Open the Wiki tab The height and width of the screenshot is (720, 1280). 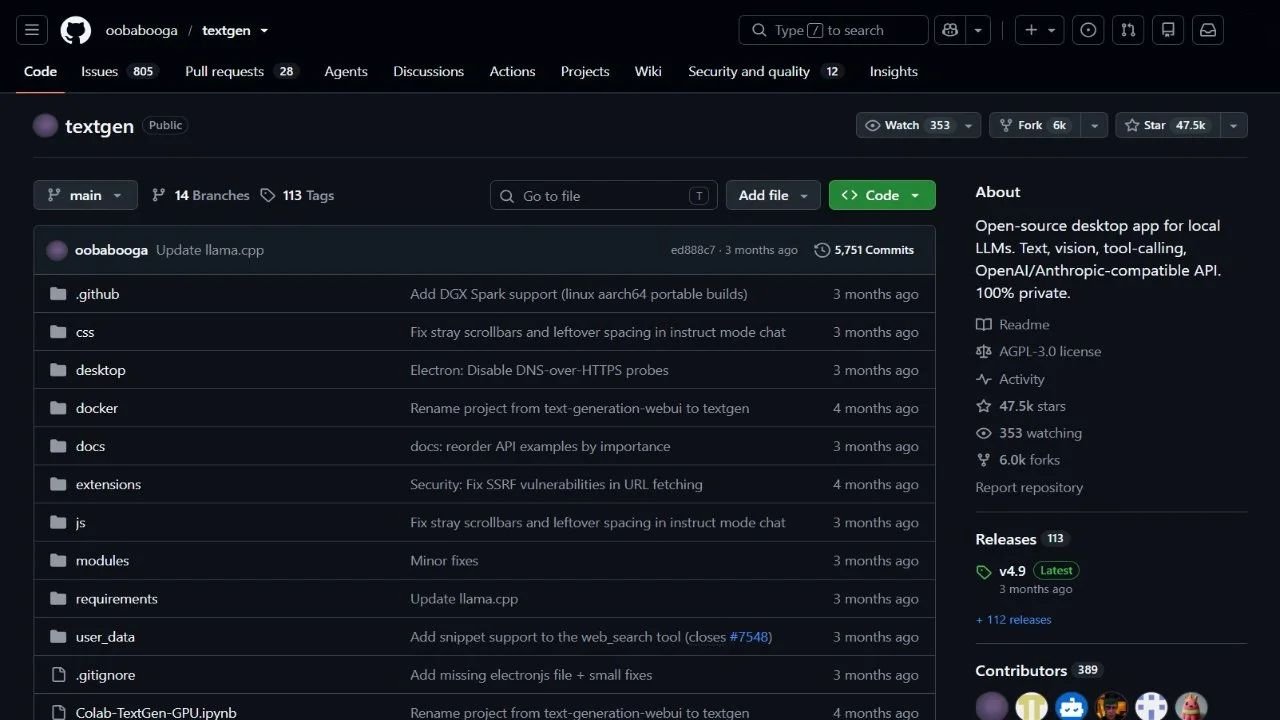pos(648,71)
